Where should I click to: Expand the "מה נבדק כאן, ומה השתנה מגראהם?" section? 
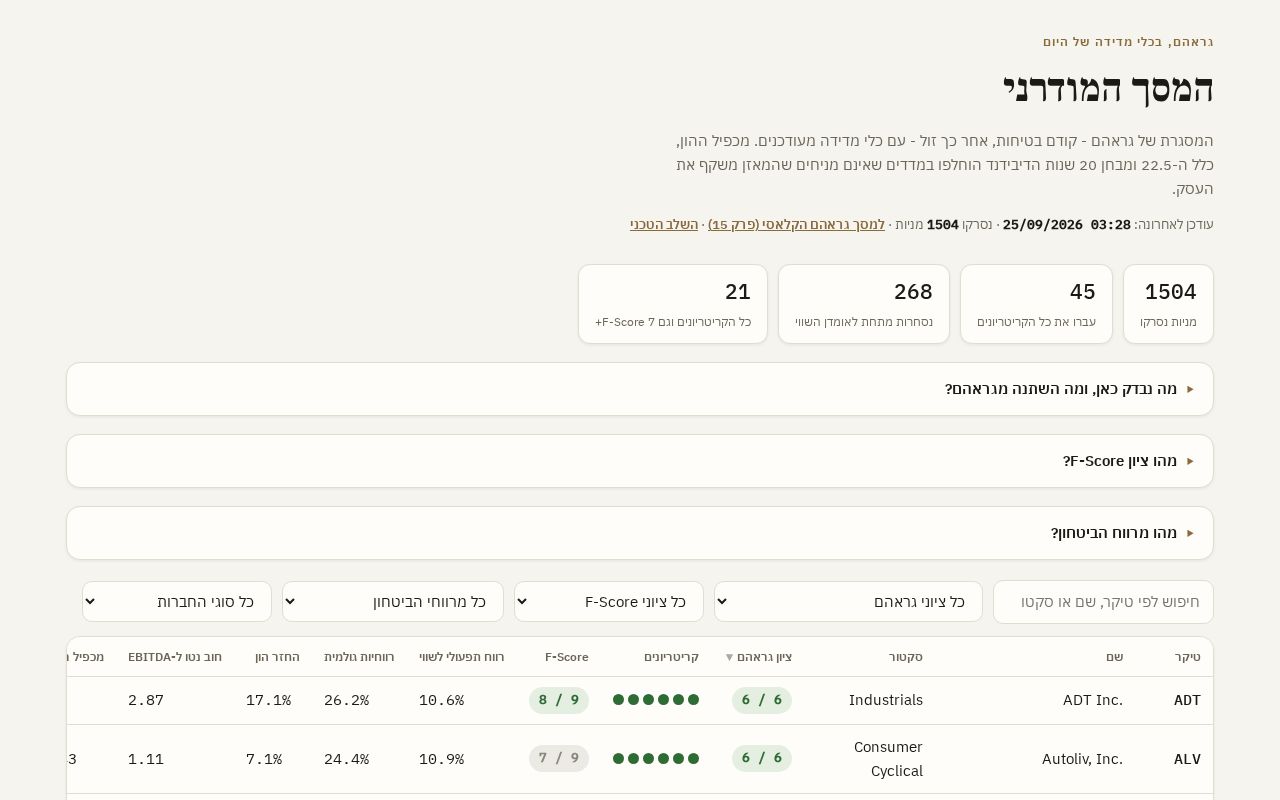pyautogui.click(x=640, y=389)
